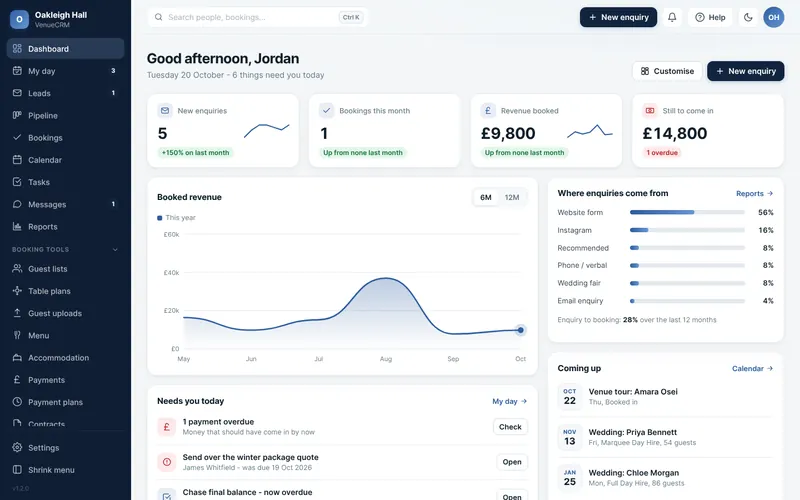Click the Reports bar chart icon
Viewport: 800px width, 500px height.
[x=17, y=227]
